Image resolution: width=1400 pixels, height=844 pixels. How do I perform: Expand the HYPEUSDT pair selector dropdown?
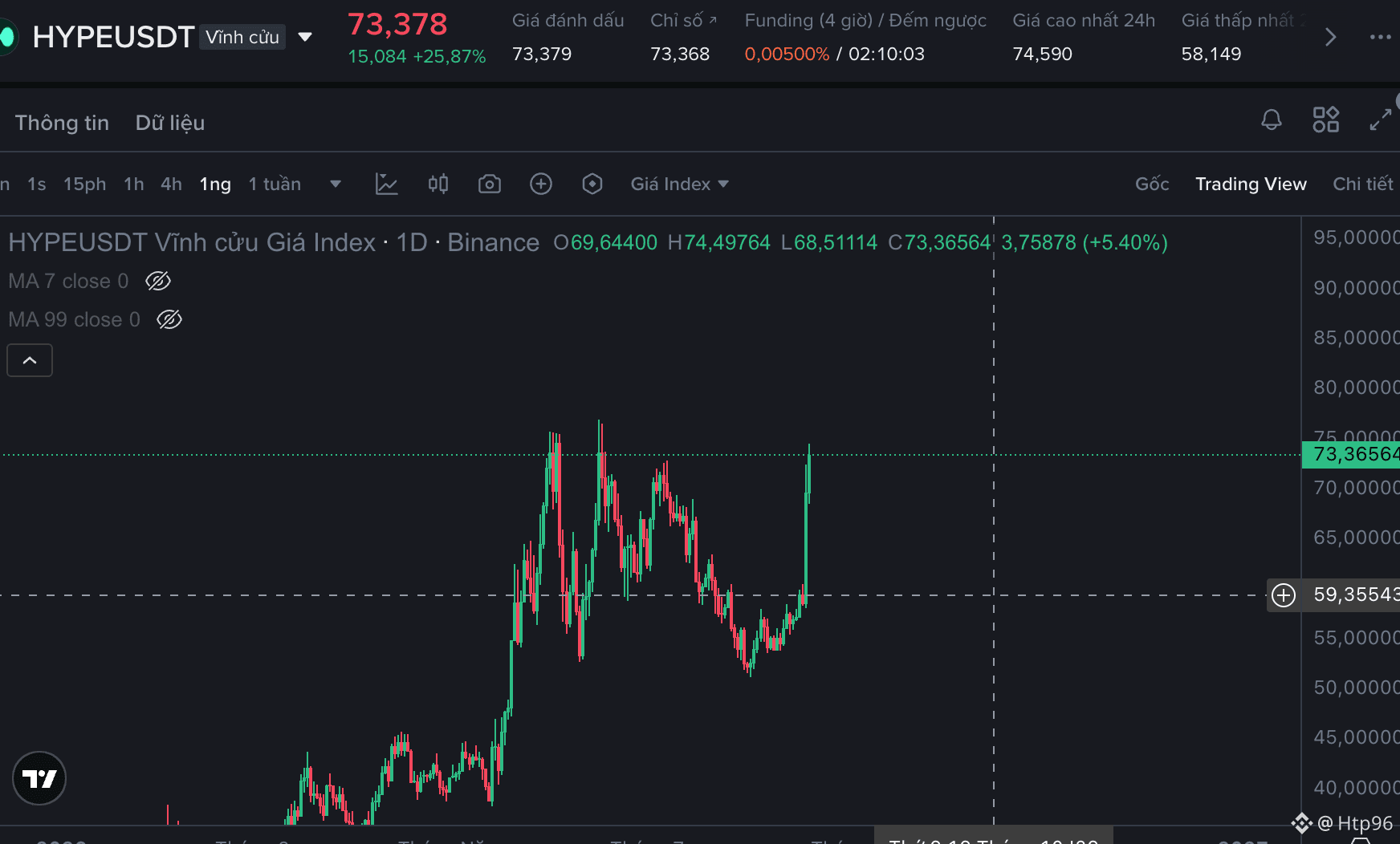pyautogui.click(x=305, y=37)
